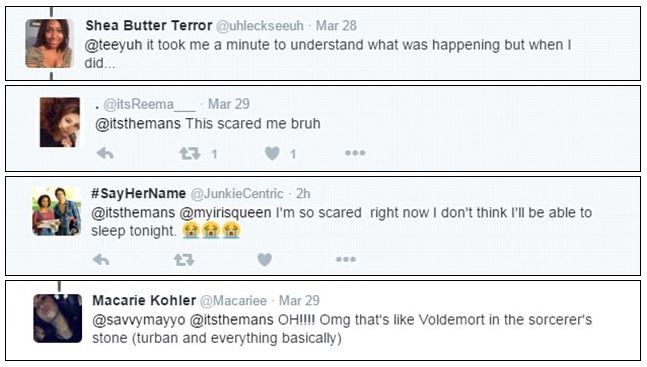Open the @itsReema___ handle
The height and width of the screenshot is (367, 647).
click(149, 104)
